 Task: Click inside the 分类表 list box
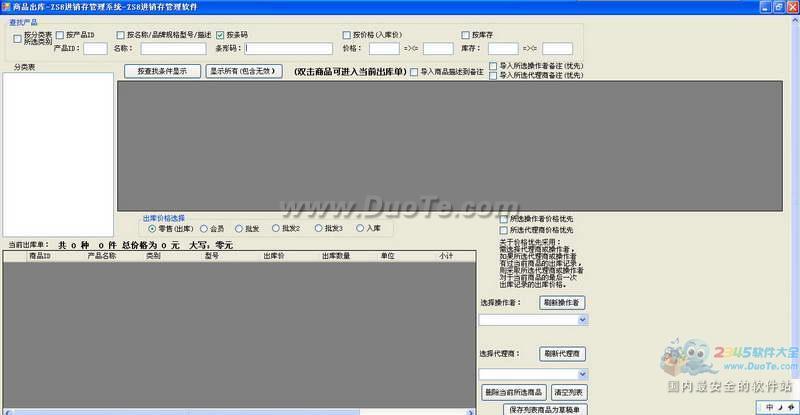58,154
